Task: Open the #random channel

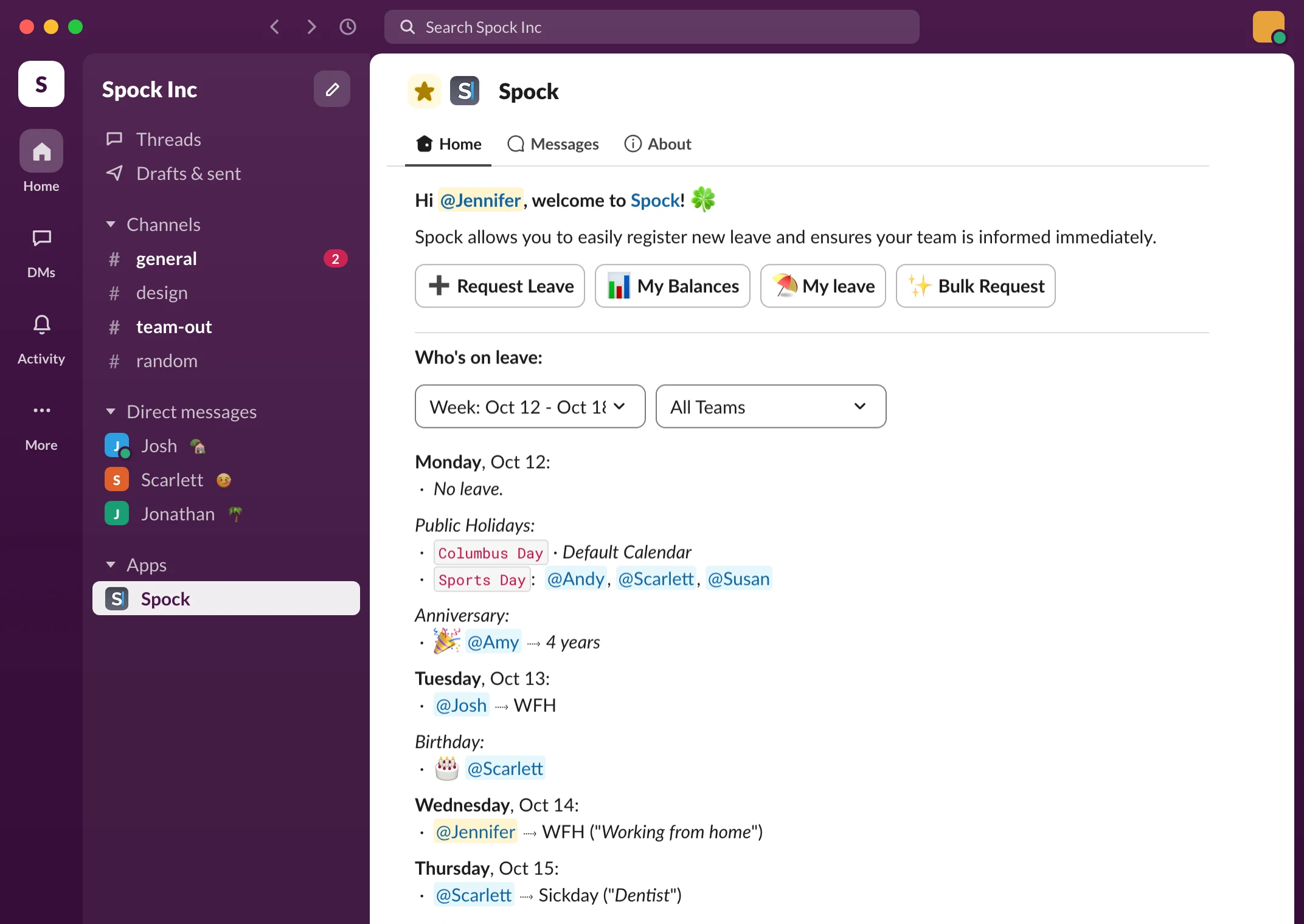Action: 226,360
